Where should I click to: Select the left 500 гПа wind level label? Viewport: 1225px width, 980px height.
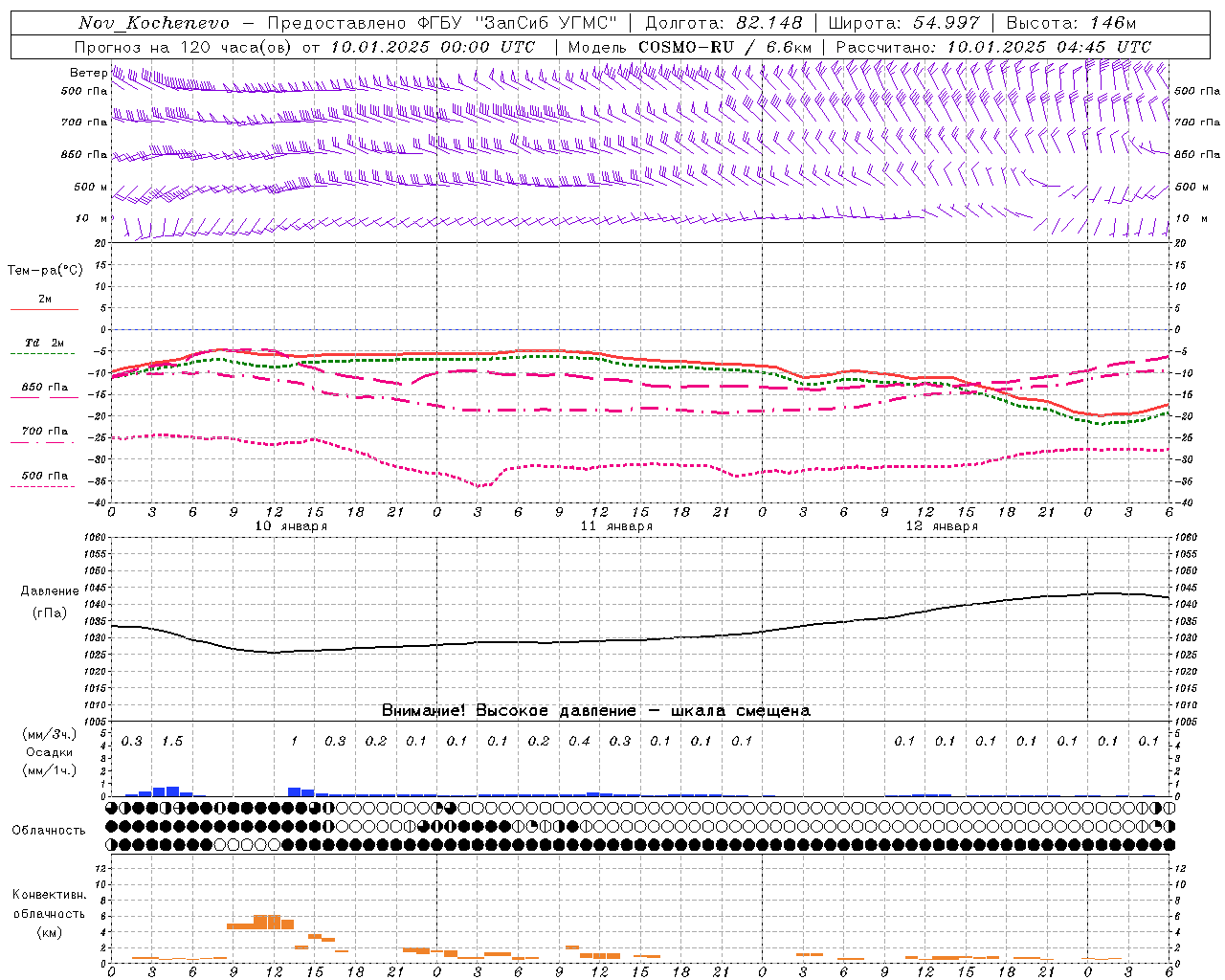(84, 91)
